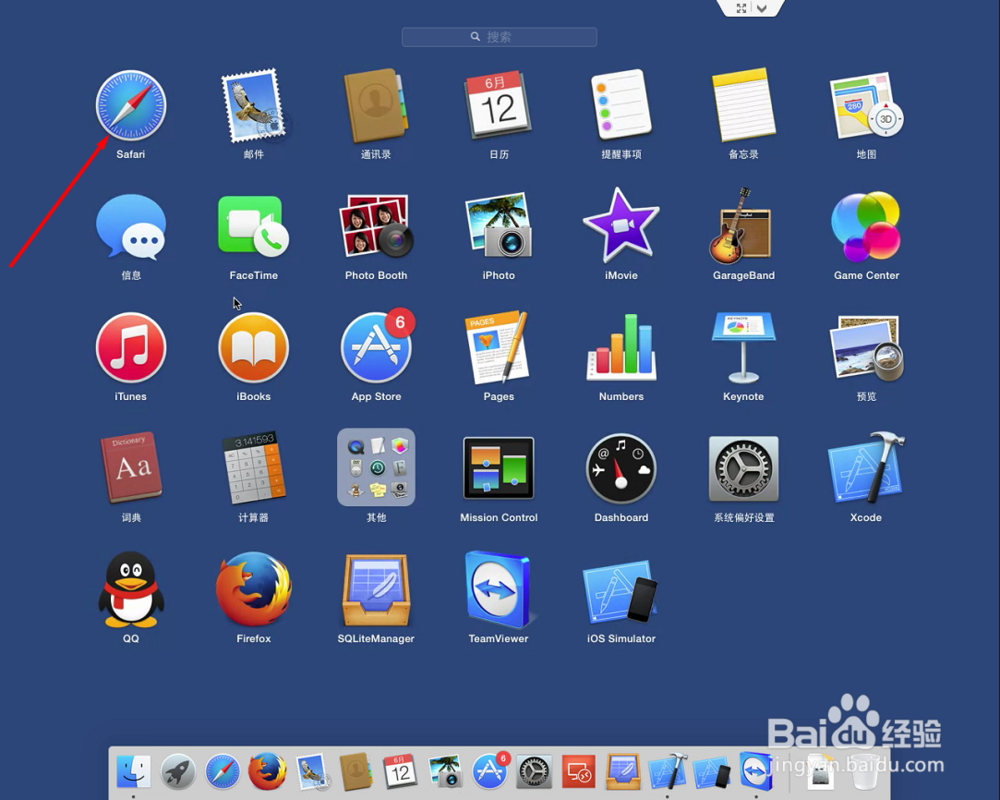This screenshot has width=1000, height=800.
Task: Open SQLiteManager icon in the Dock
Action: pos(623,771)
